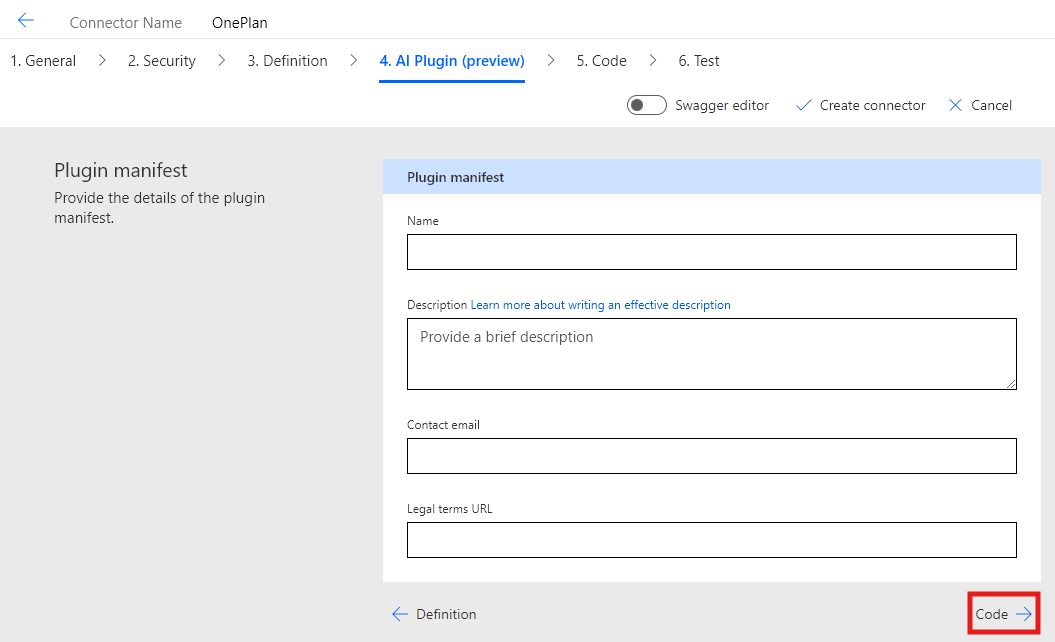Click the Legal terms URL input field
This screenshot has width=1055, height=642.
[711, 540]
